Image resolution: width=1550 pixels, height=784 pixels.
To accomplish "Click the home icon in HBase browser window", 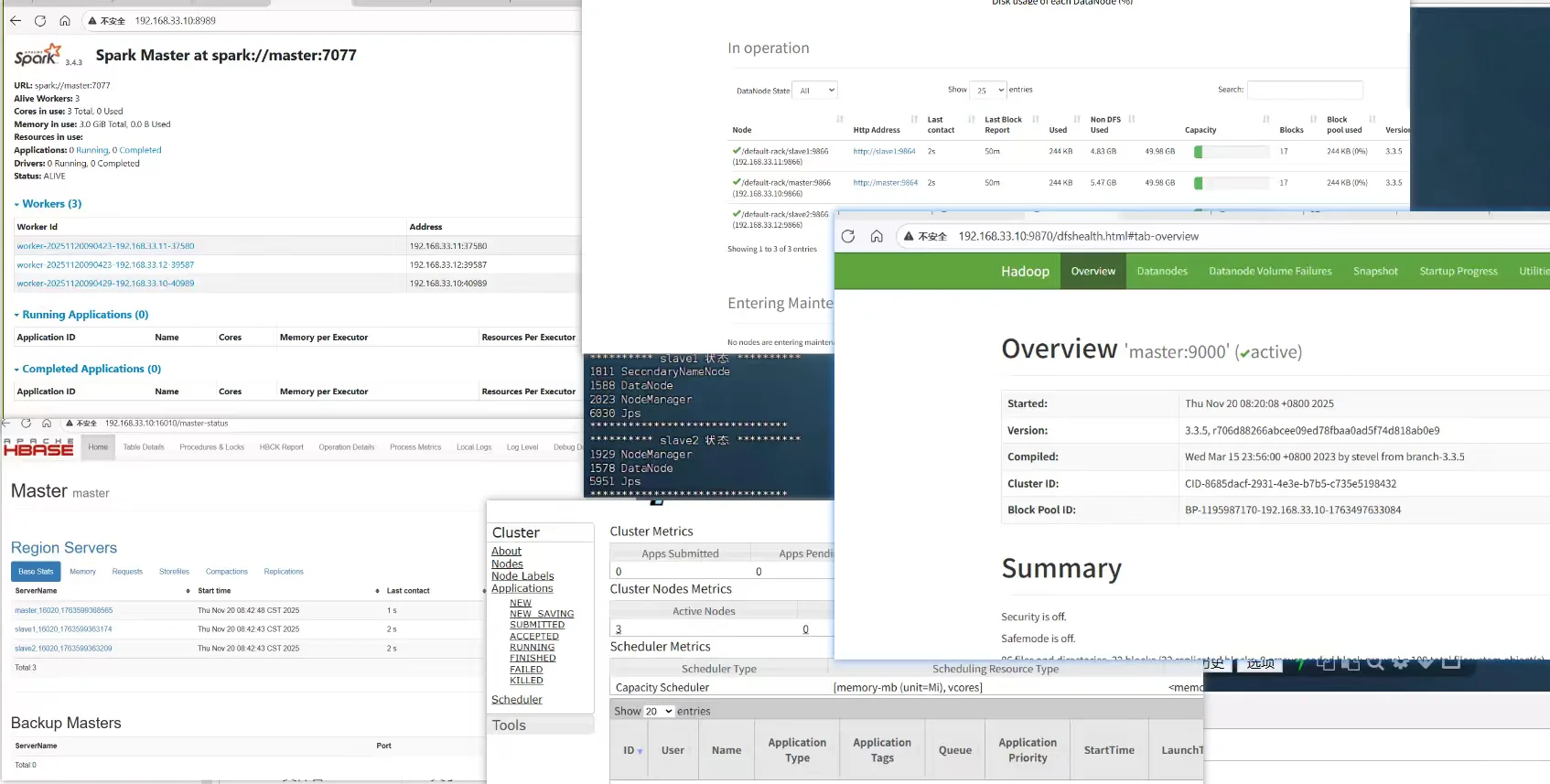I will (x=47, y=424).
